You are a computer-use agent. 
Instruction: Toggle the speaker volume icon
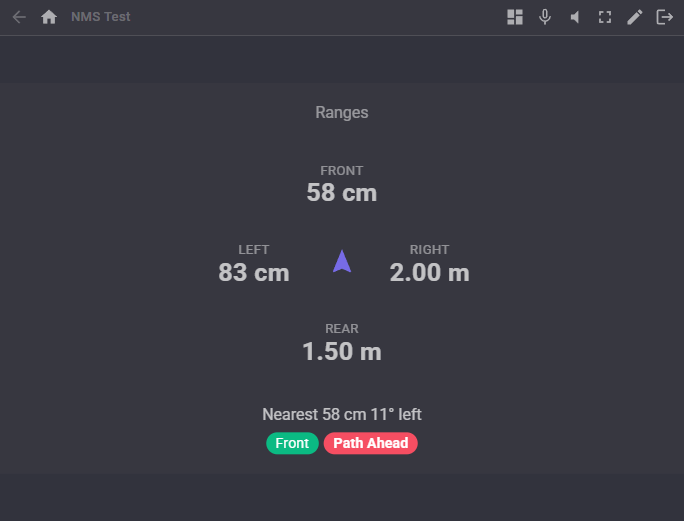click(x=575, y=17)
